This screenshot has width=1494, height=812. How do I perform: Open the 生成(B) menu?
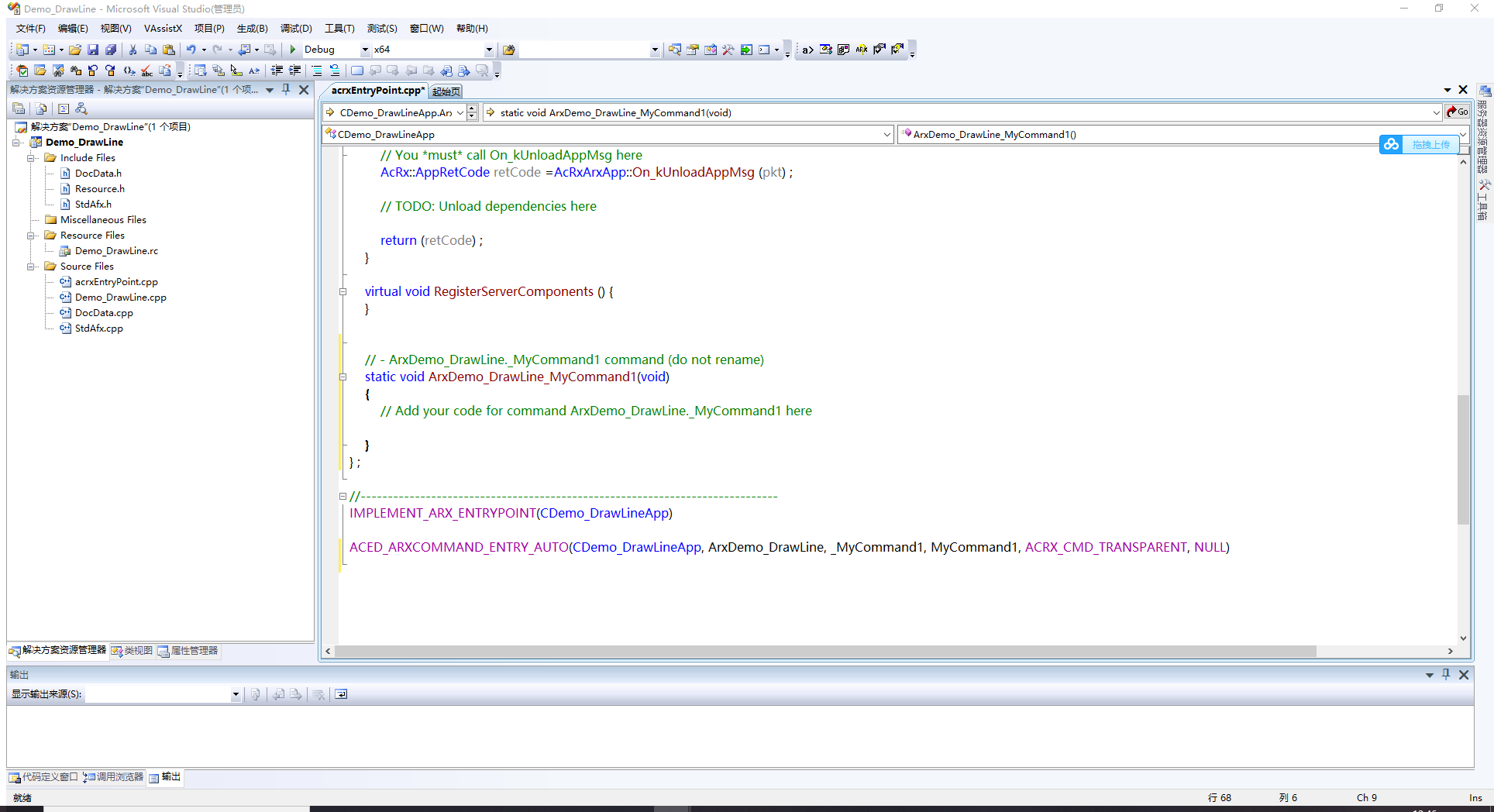[x=252, y=29]
